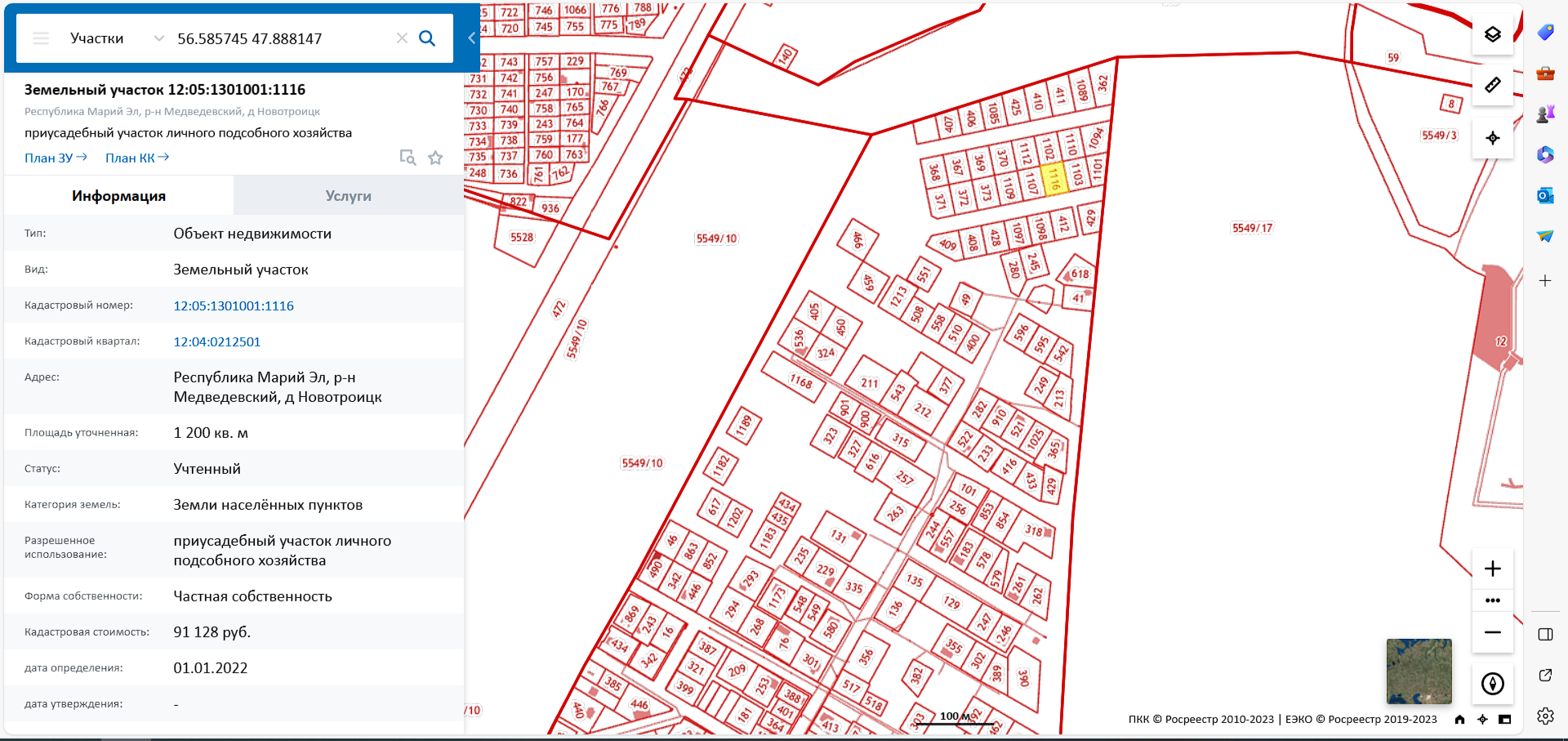
Task: Click parcel 936 on the map
Action: click(x=550, y=208)
